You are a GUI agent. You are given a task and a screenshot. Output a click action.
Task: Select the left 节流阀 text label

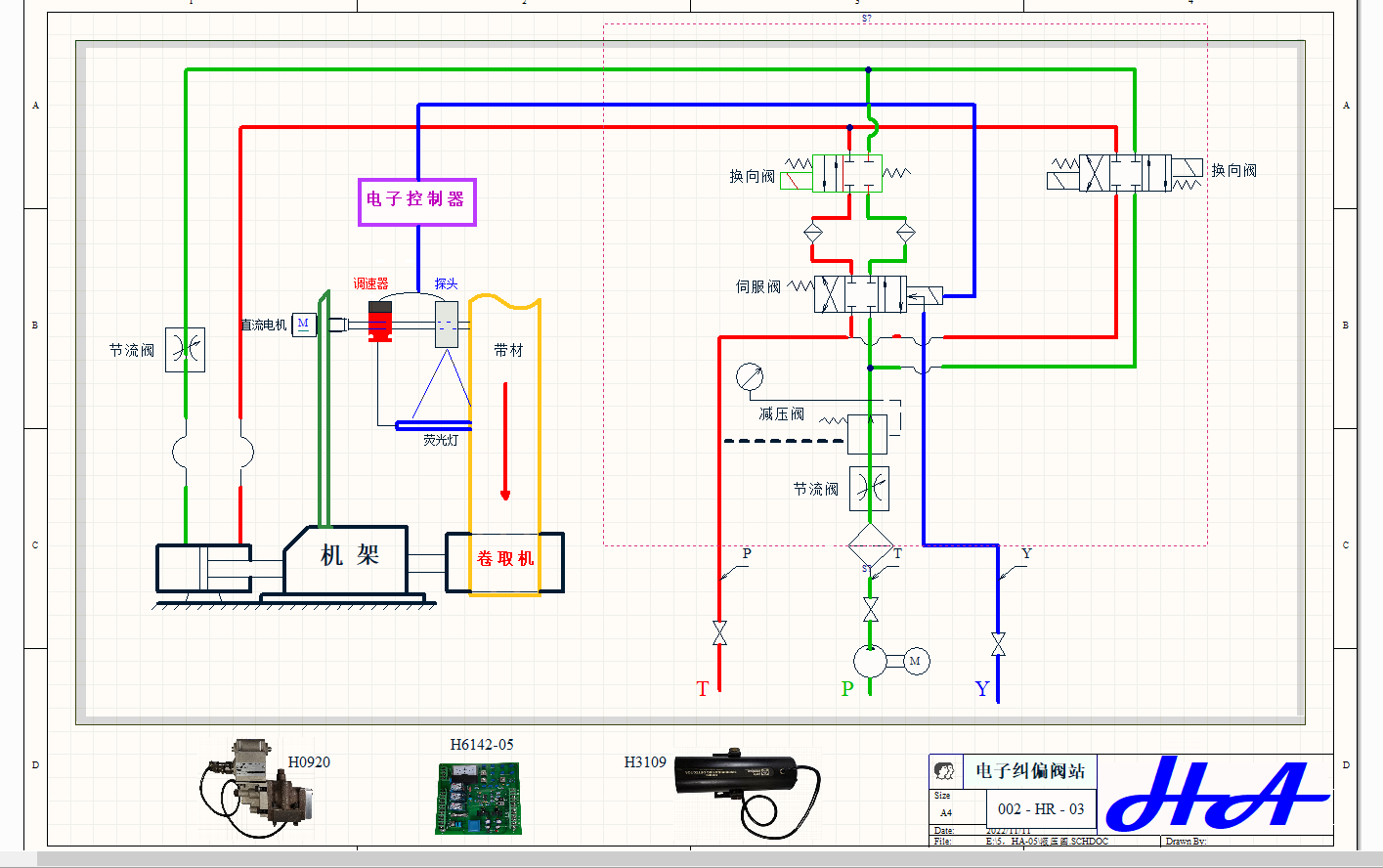[x=132, y=350]
